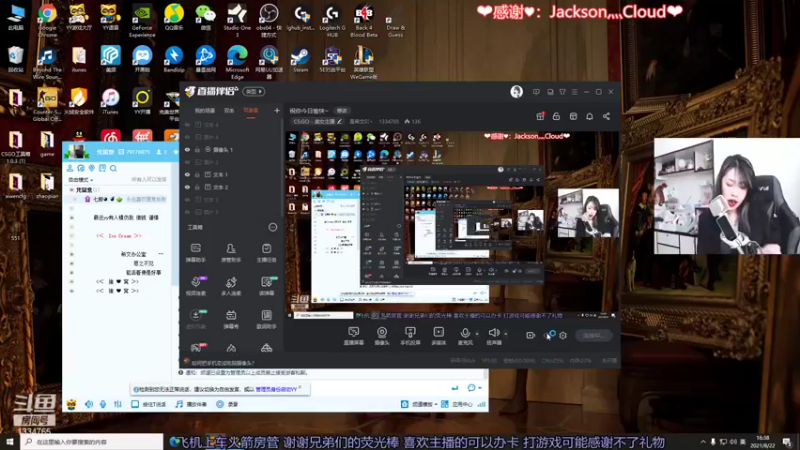Viewport: 800px width, 450px height.
Task: Open the YY accompaniment music button
Action: 191,404
